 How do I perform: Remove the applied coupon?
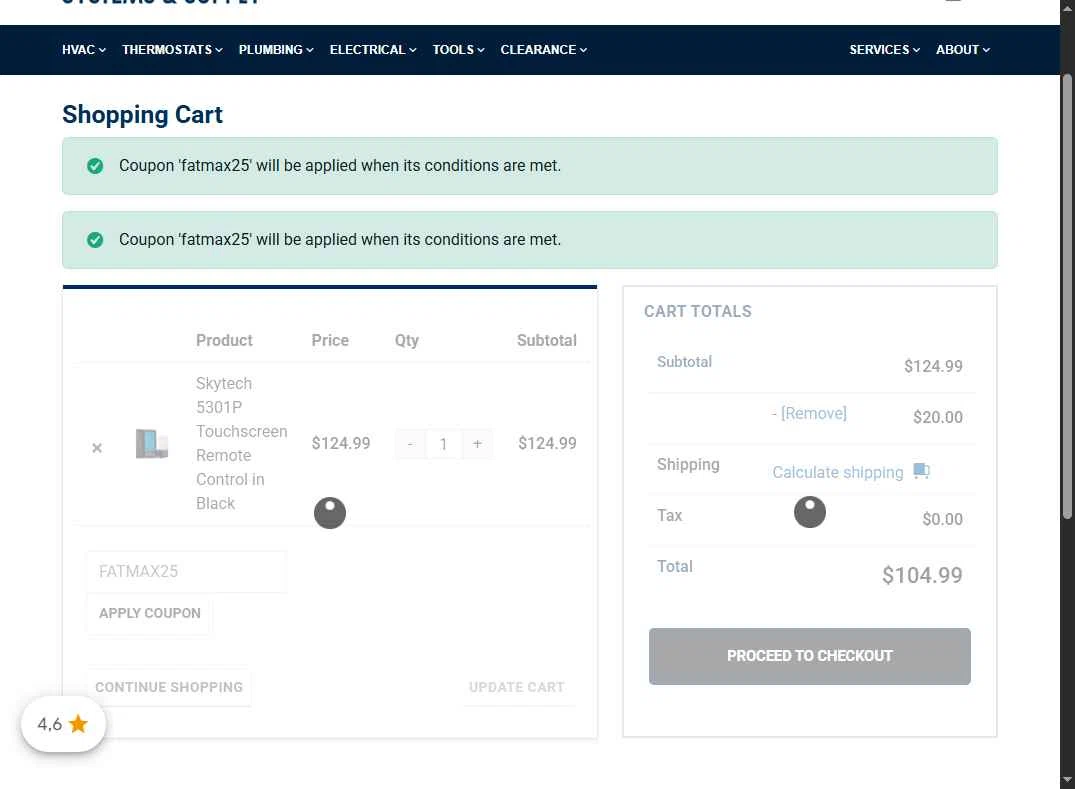pos(814,413)
